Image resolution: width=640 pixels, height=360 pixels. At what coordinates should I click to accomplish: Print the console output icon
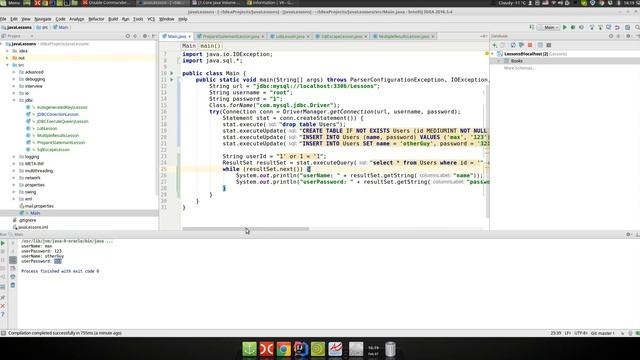click(13, 277)
